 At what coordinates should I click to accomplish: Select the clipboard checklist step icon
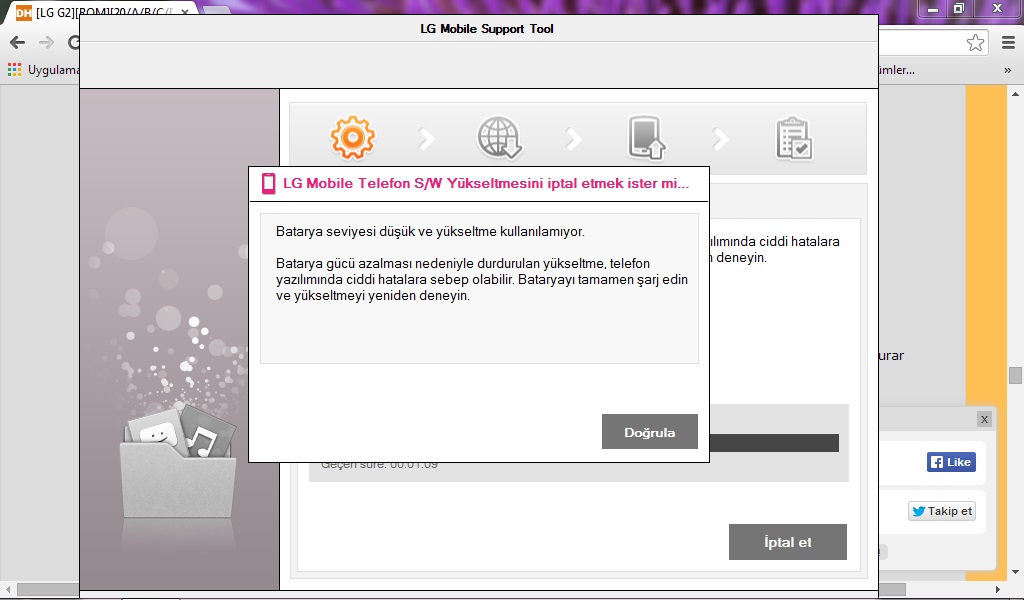pyautogui.click(x=793, y=138)
